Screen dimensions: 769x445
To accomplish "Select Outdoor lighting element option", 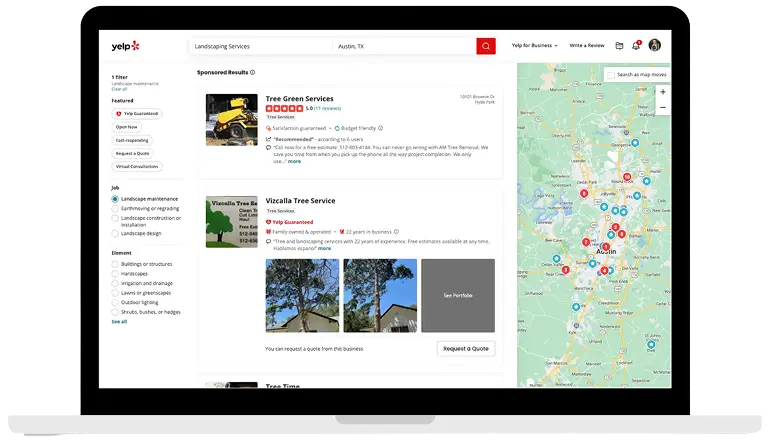I will 115,303.
